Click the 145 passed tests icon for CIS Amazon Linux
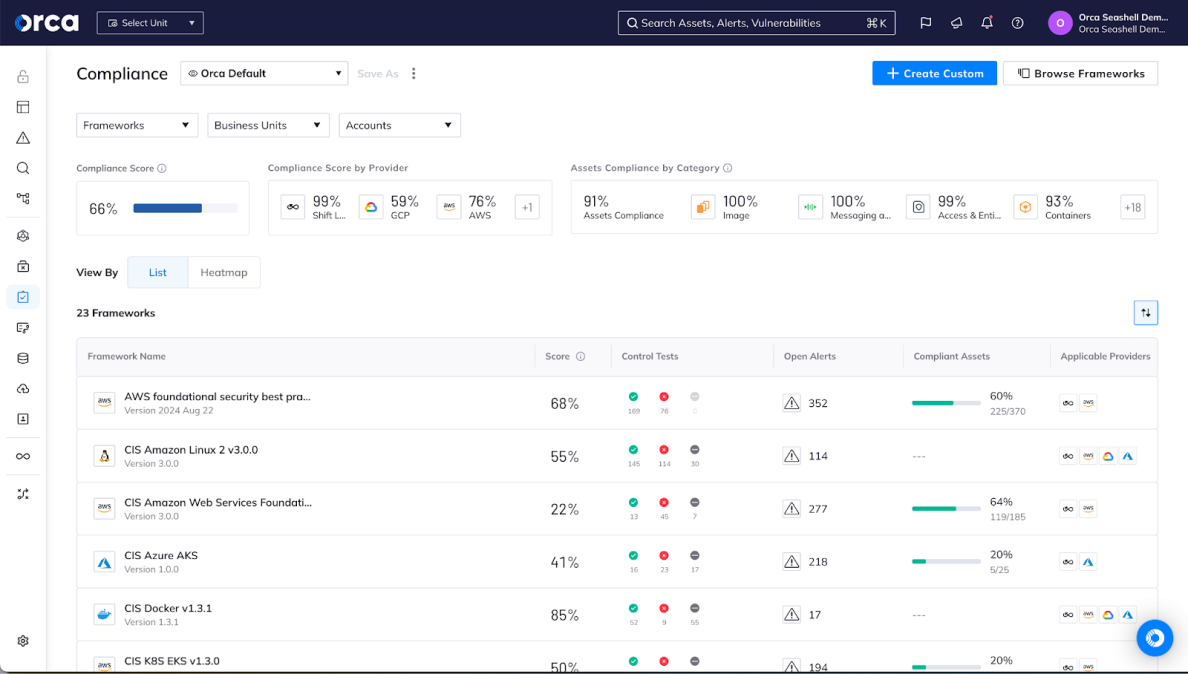Image resolution: width=1188 pixels, height=674 pixels. 633,450
